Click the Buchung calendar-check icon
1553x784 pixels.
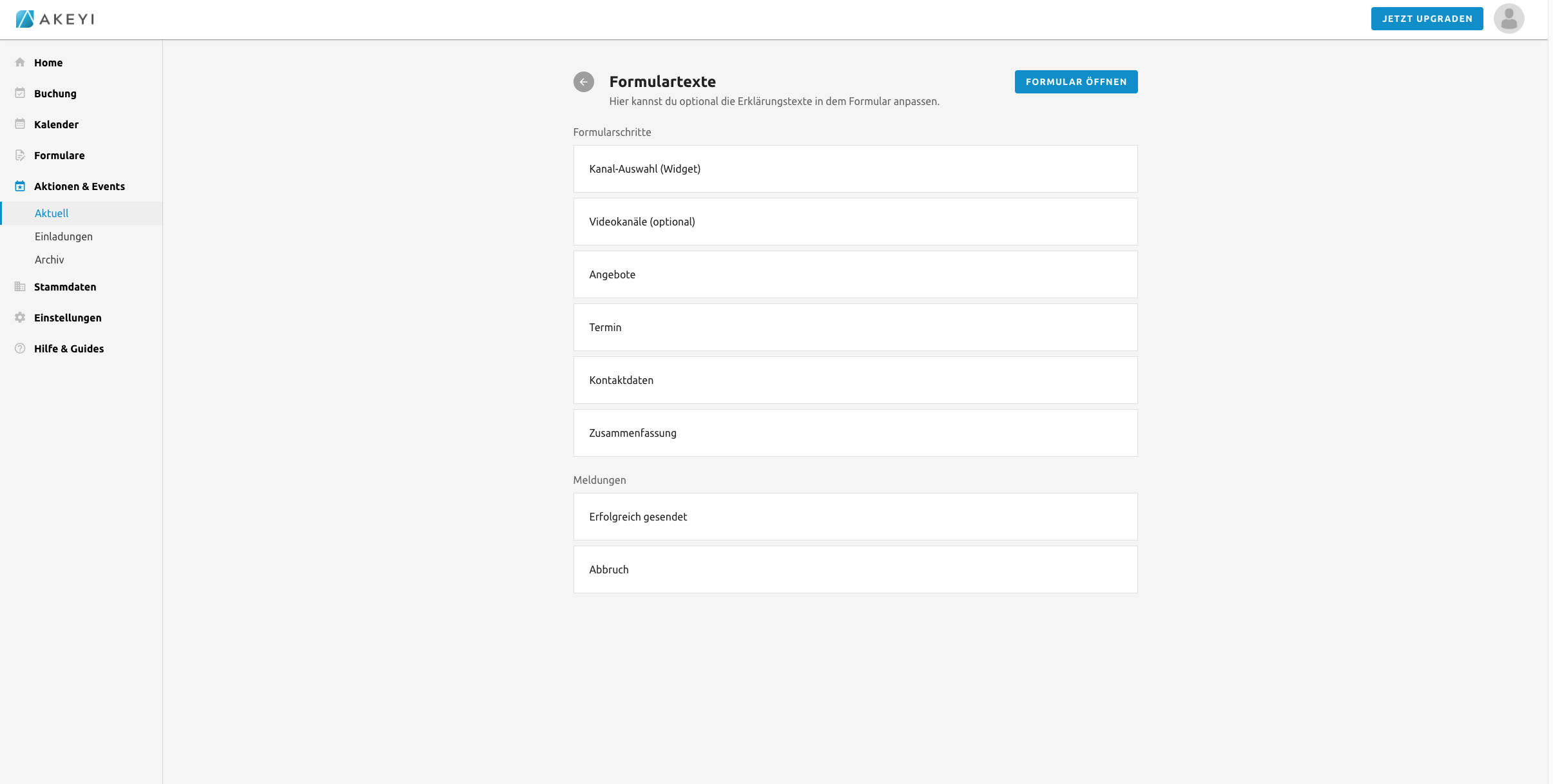tap(20, 93)
